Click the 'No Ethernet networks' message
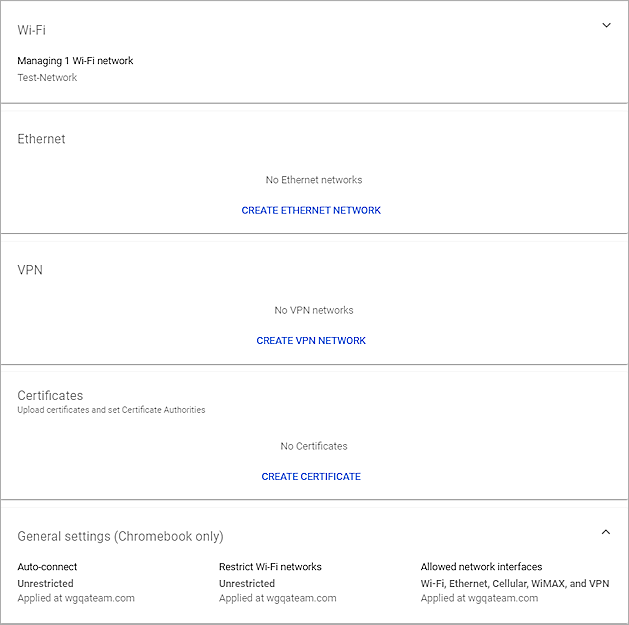This screenshot has height=625, width=629. [x=314, y=180]
